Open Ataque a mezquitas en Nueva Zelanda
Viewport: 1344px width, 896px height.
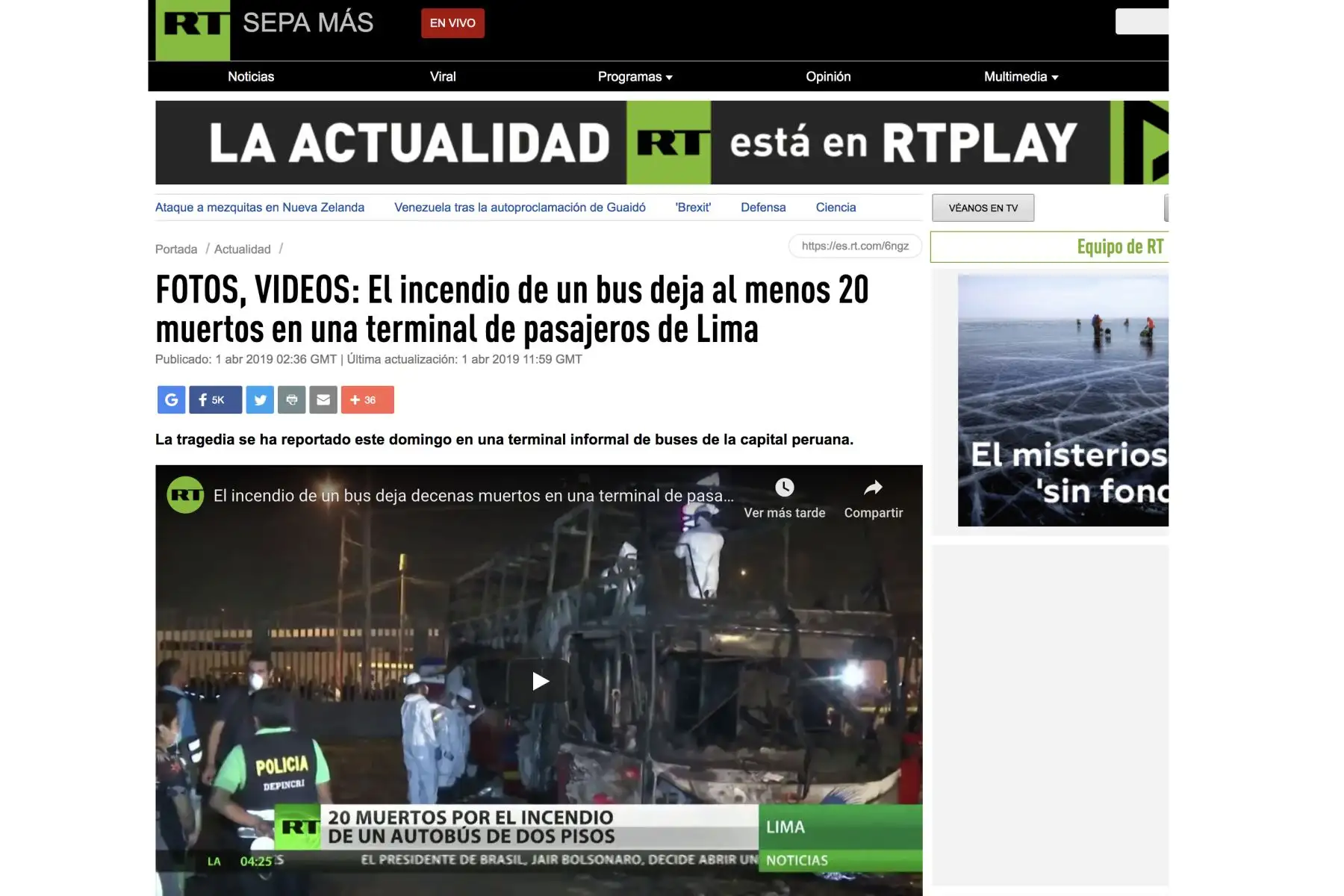coord(260,208)
